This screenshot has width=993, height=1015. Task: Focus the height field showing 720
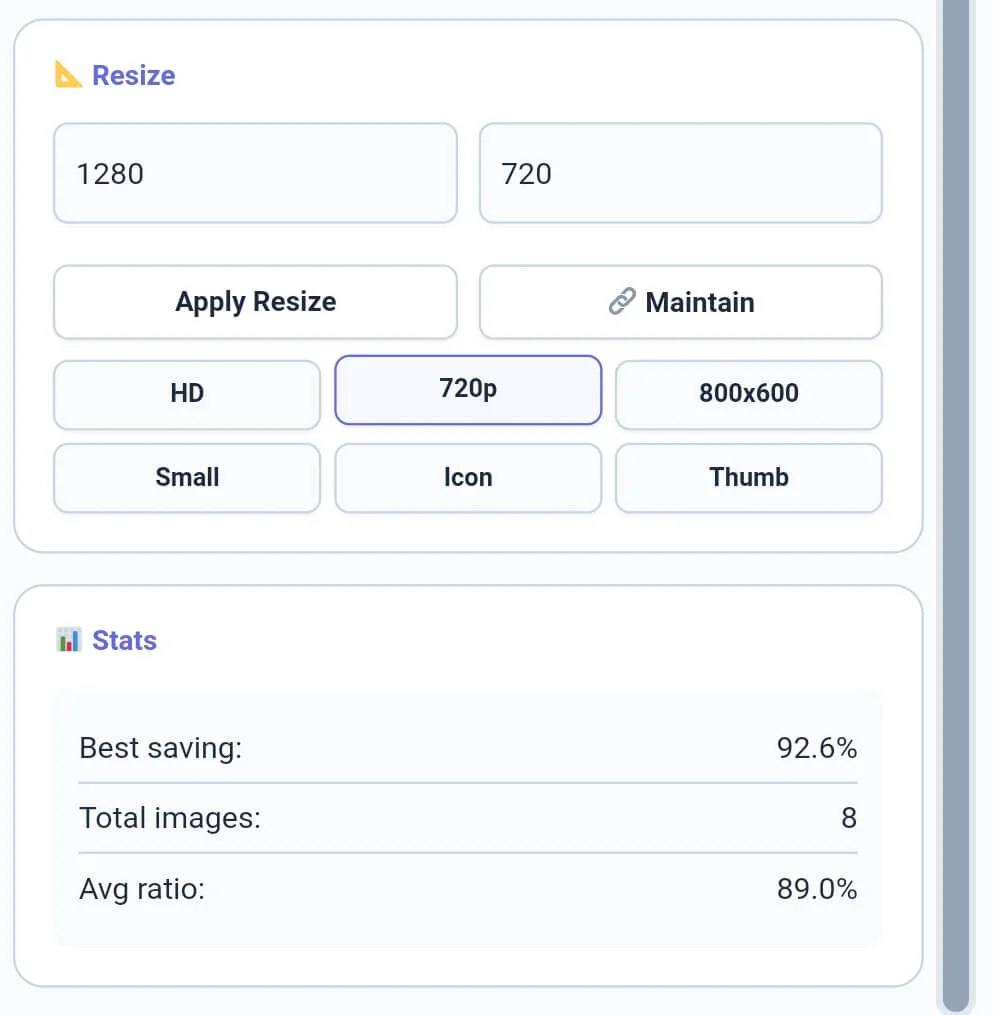pos(680,173)
